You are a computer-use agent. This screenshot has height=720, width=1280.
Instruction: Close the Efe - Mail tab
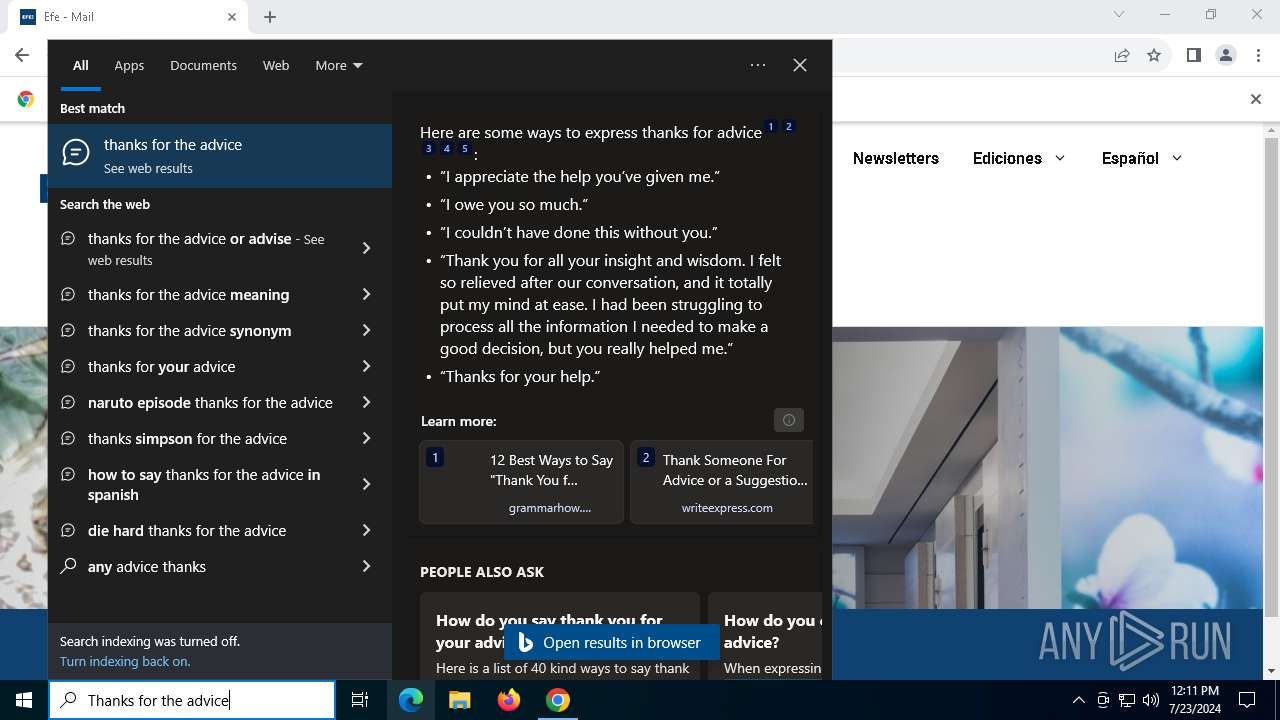(232, 17)
